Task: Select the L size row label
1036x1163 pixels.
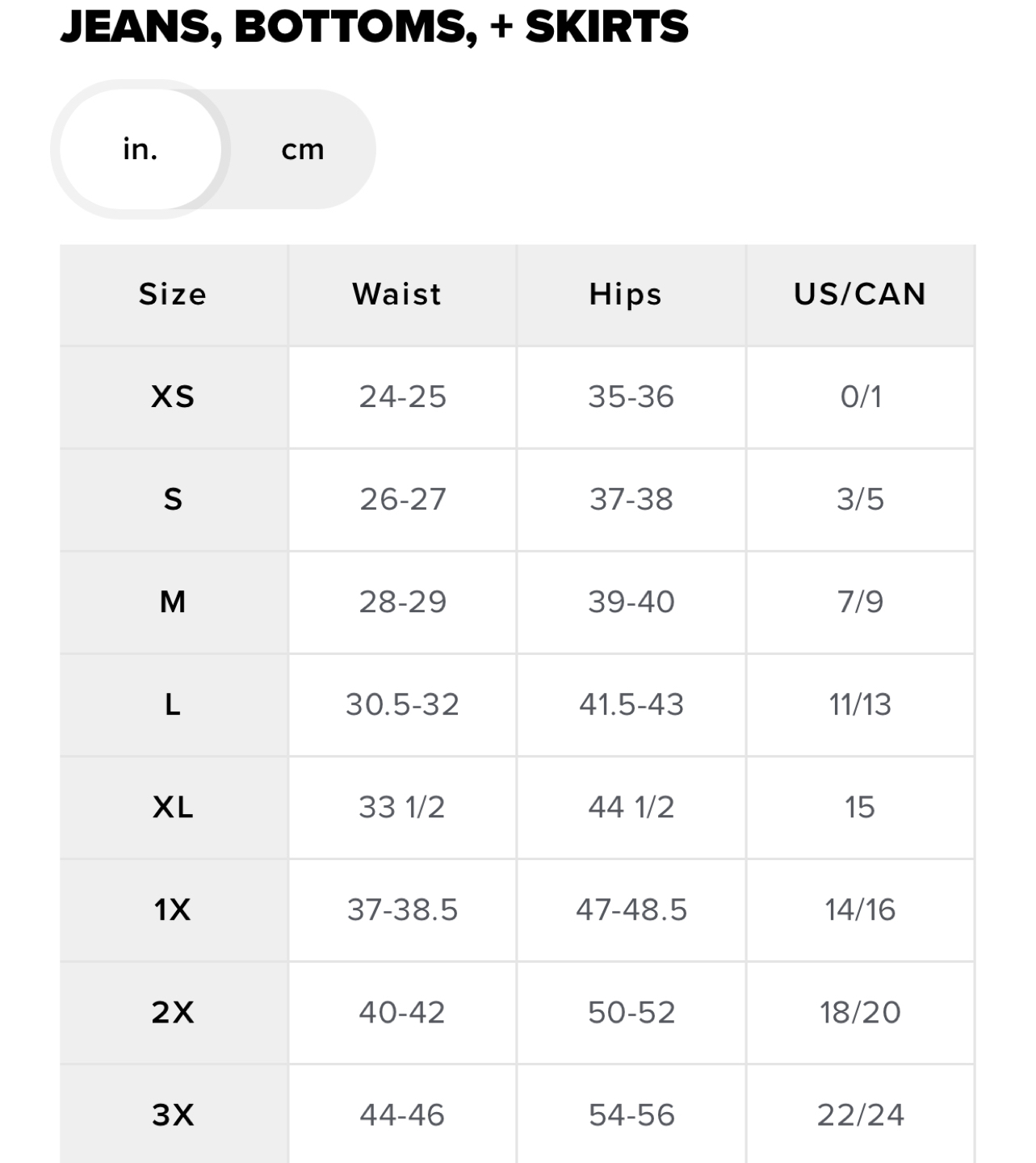Action: pyautogui.click(x=173, y=704)
